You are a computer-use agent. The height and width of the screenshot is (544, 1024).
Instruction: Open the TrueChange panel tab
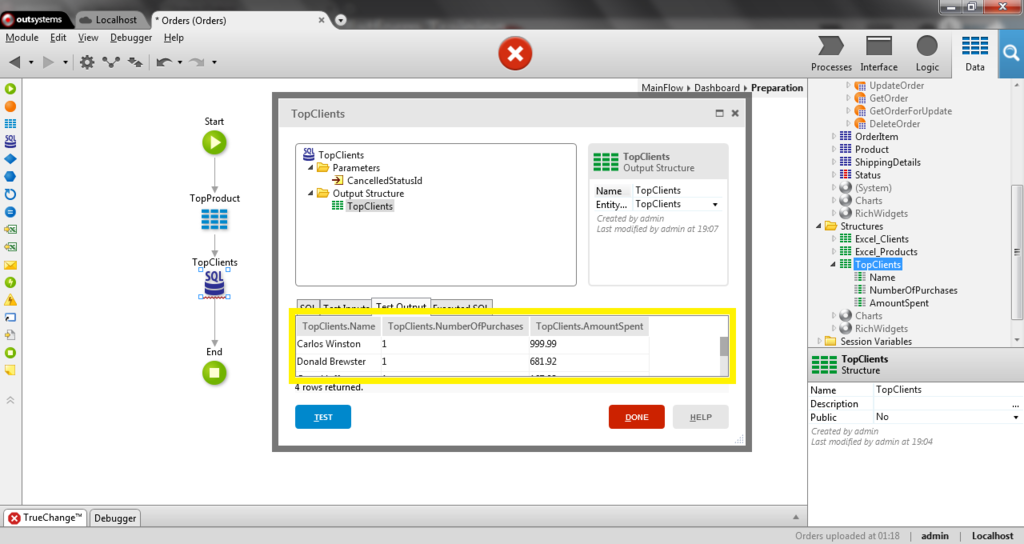point(44,518)
